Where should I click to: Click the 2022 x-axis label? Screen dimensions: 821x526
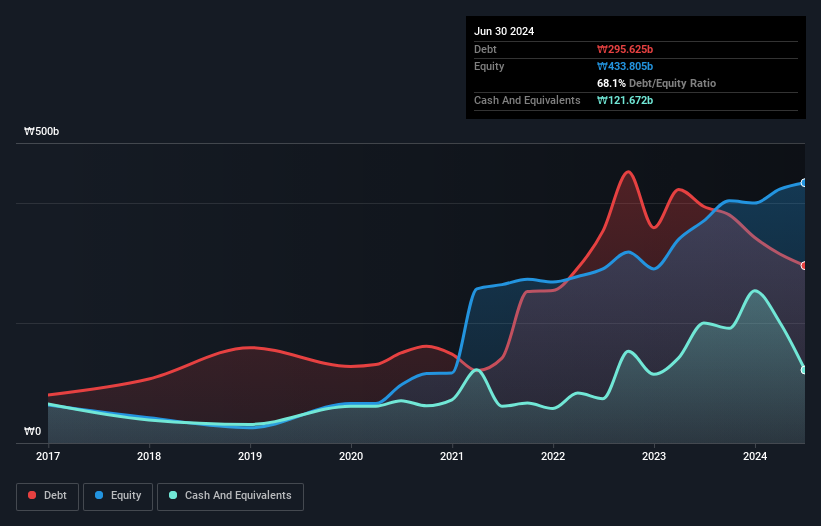pyautogui.click(x=553, y=456)
